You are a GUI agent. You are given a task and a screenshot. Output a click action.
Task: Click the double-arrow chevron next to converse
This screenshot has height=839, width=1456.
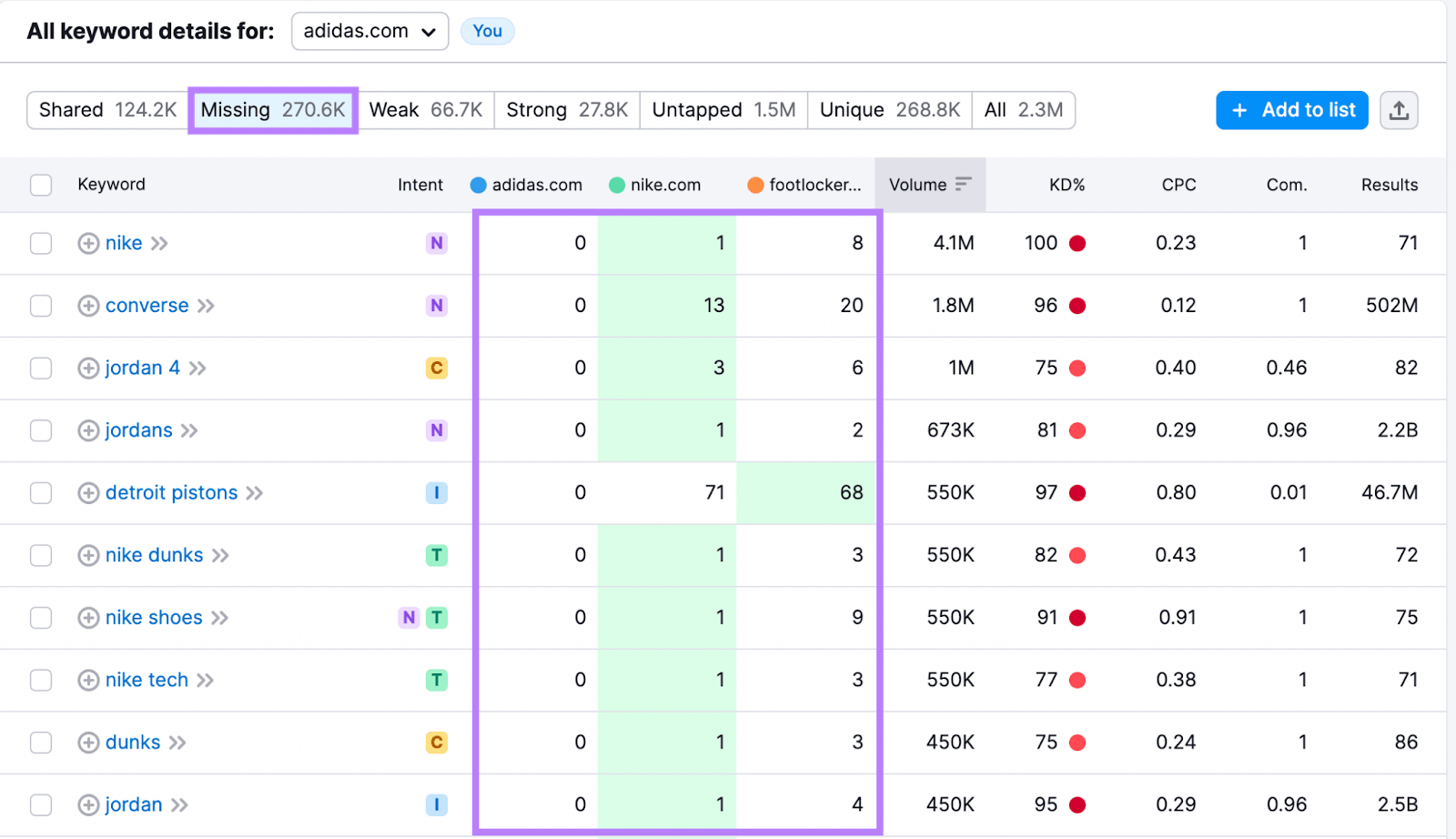(205, 306)
